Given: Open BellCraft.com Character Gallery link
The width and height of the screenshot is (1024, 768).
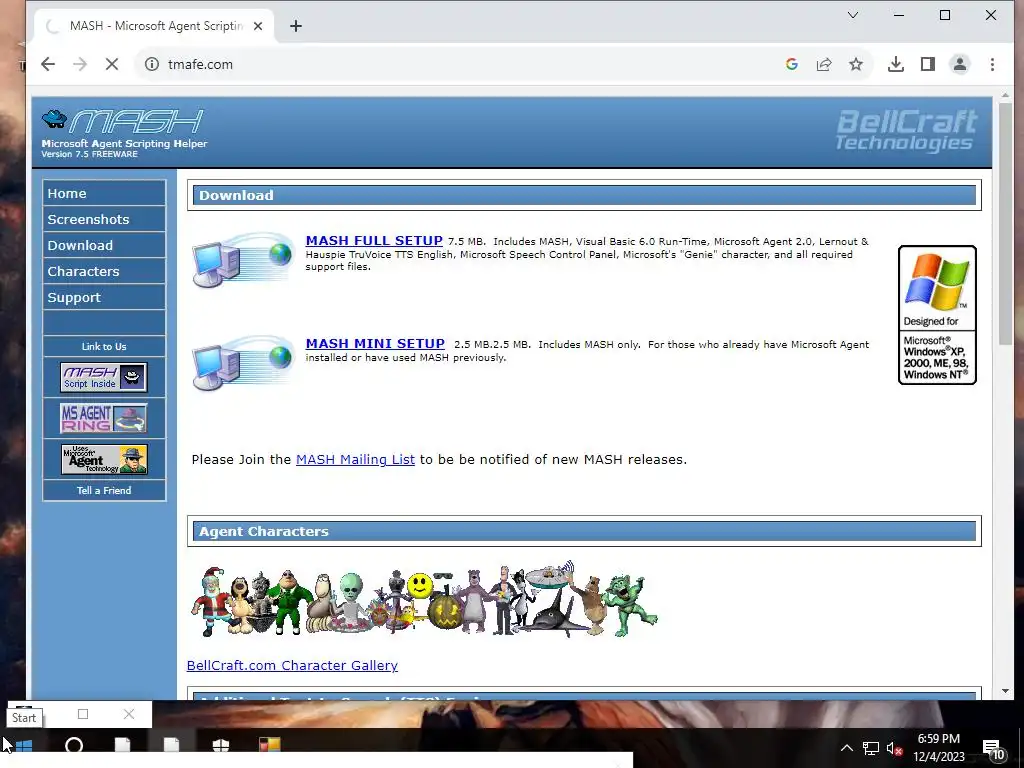Looking at the screenshot, I should 292,665.
